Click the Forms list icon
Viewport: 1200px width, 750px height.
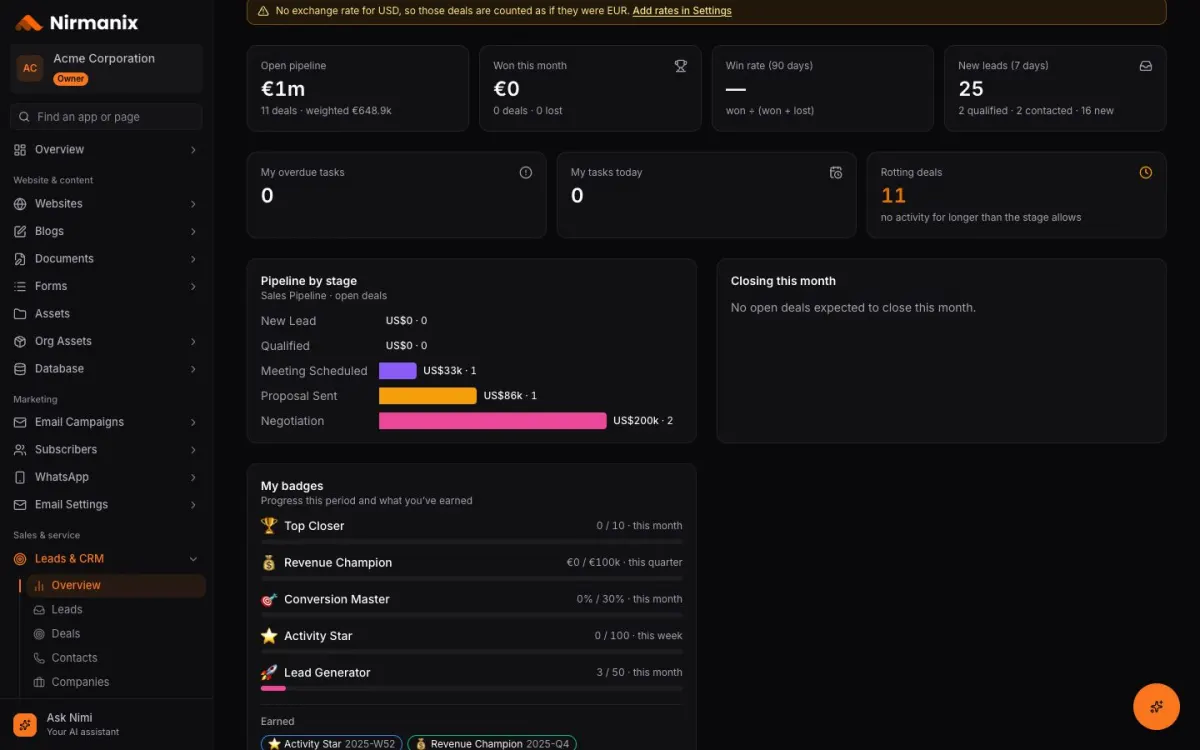20,286
